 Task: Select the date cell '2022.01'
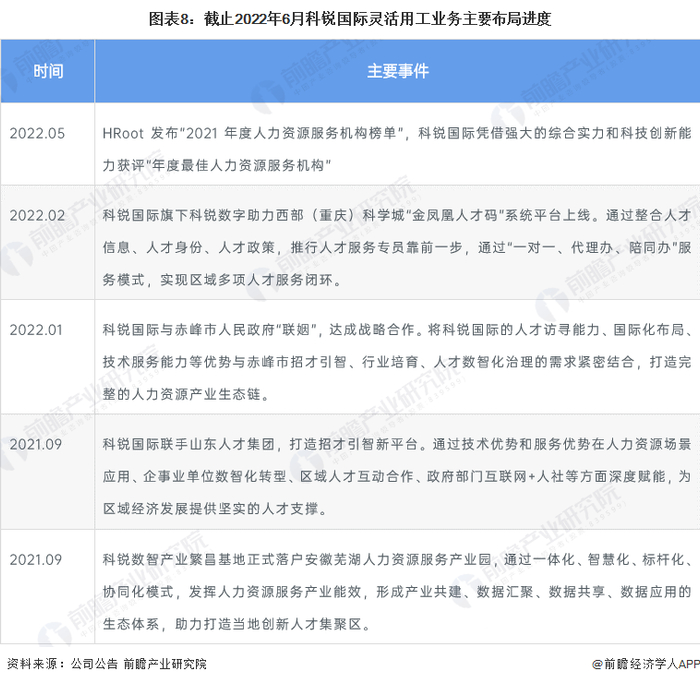tap(36, 330)
